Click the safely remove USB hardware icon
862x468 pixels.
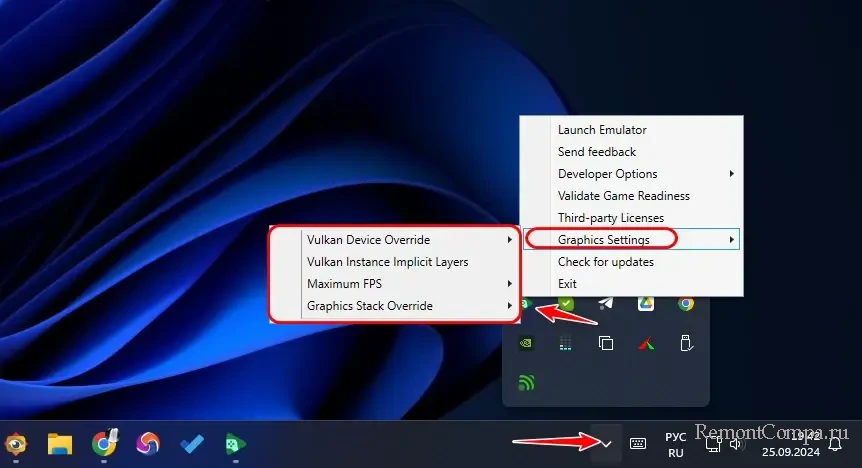[686, 343]
